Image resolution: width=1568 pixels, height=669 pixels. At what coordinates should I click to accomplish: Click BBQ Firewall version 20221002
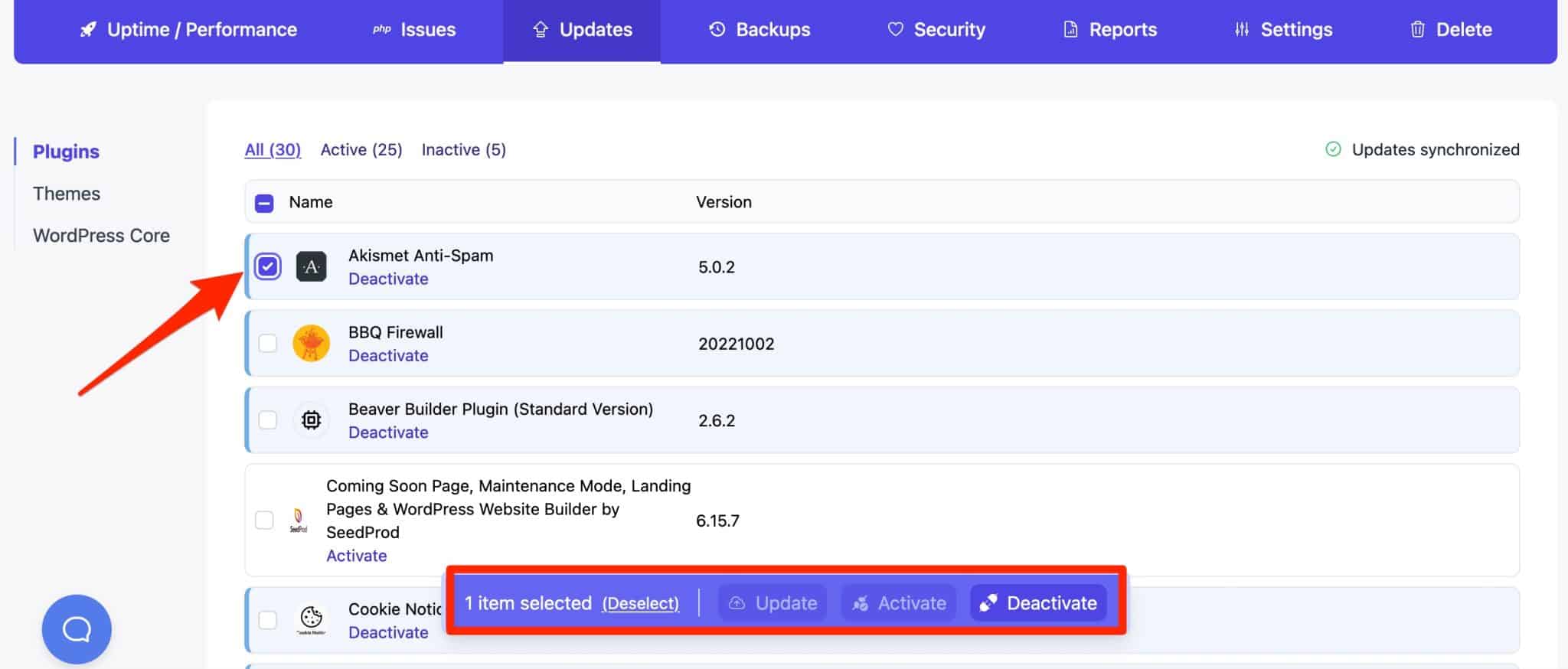pyautogui.click(x=736, y=344)
